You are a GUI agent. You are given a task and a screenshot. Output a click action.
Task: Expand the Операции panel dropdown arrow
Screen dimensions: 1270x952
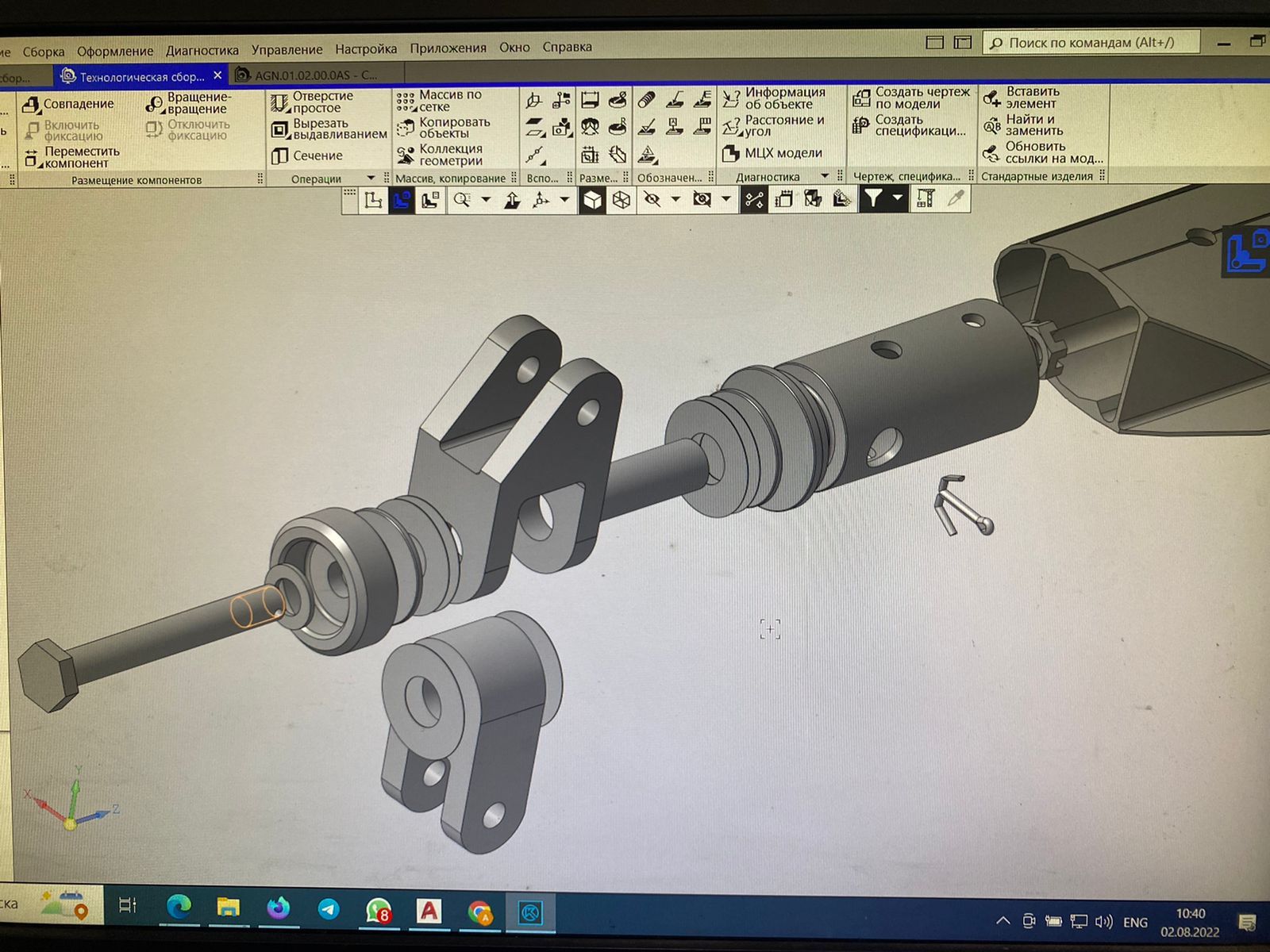pos(370,178)
